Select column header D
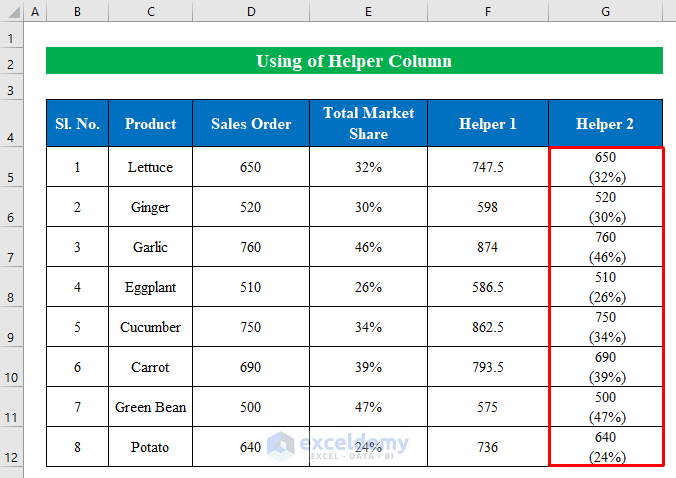The image size is (676, 478). click(x=251, y=11)
